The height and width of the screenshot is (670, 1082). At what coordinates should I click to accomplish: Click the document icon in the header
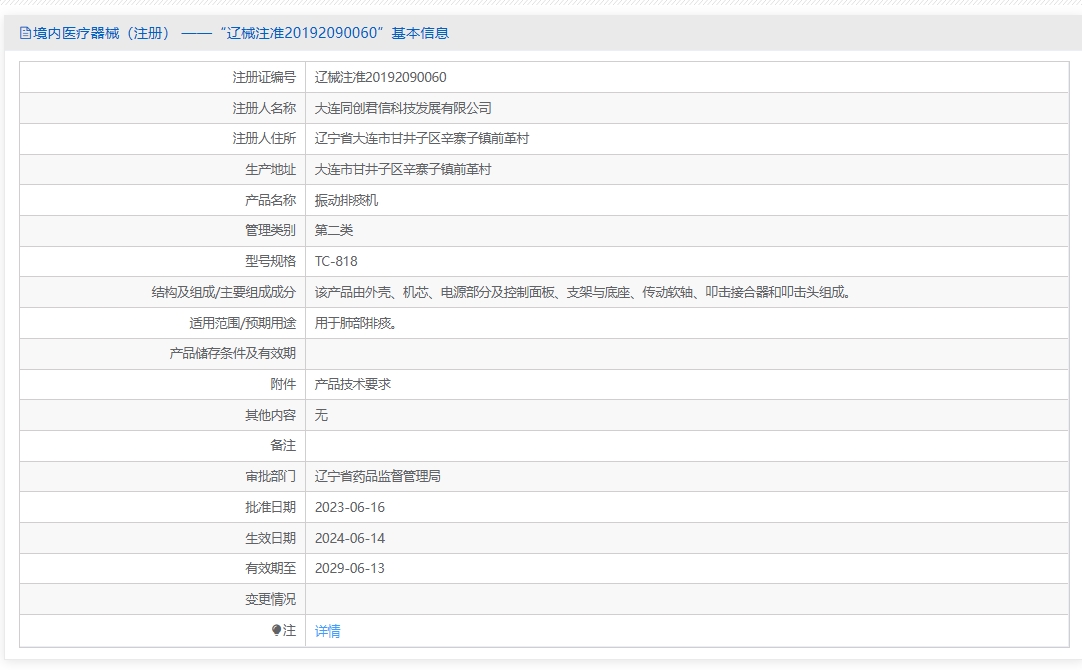click(x=26, y=33)
